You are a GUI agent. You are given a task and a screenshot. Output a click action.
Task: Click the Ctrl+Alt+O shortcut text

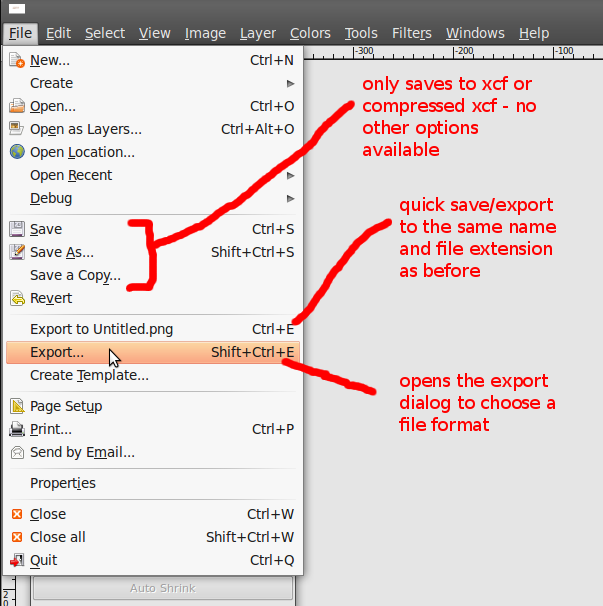[257, 129]
